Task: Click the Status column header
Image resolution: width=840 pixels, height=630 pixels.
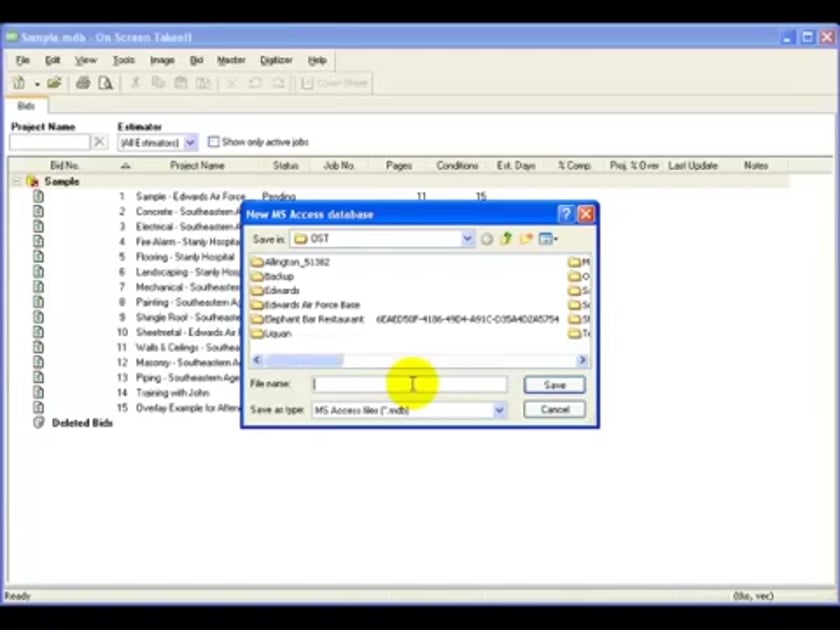Action: tap(285, 166)
